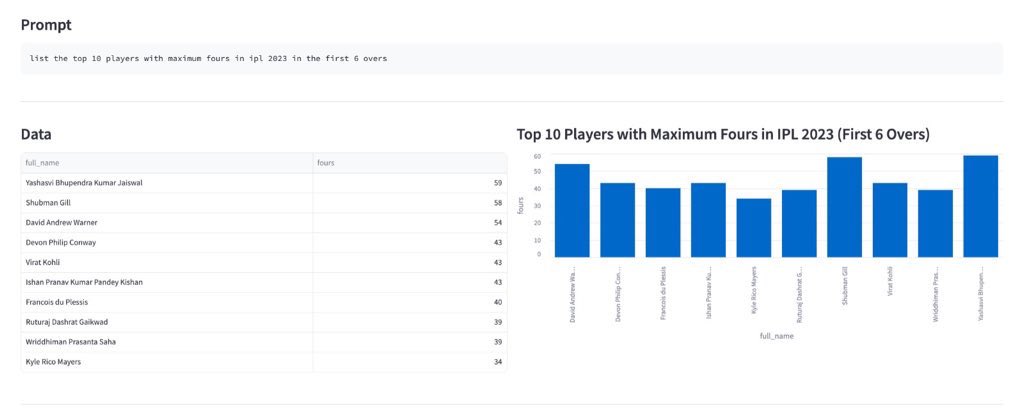Click the y-axis tick label 30
Image resolution: width=1024 pixels, height=419 pixels.
click(537, 206)
